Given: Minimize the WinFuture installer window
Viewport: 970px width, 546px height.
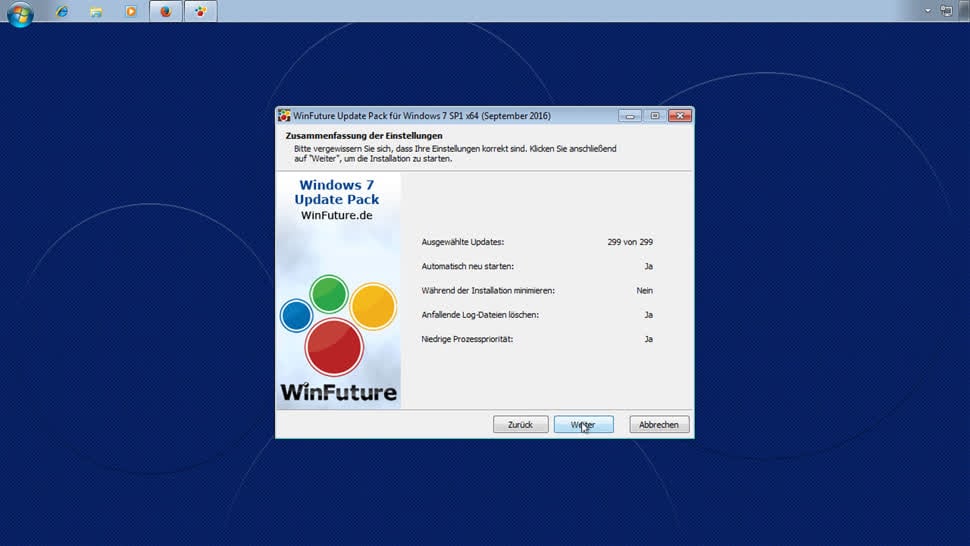Looking at the screenshot, I should coord(630,116).
